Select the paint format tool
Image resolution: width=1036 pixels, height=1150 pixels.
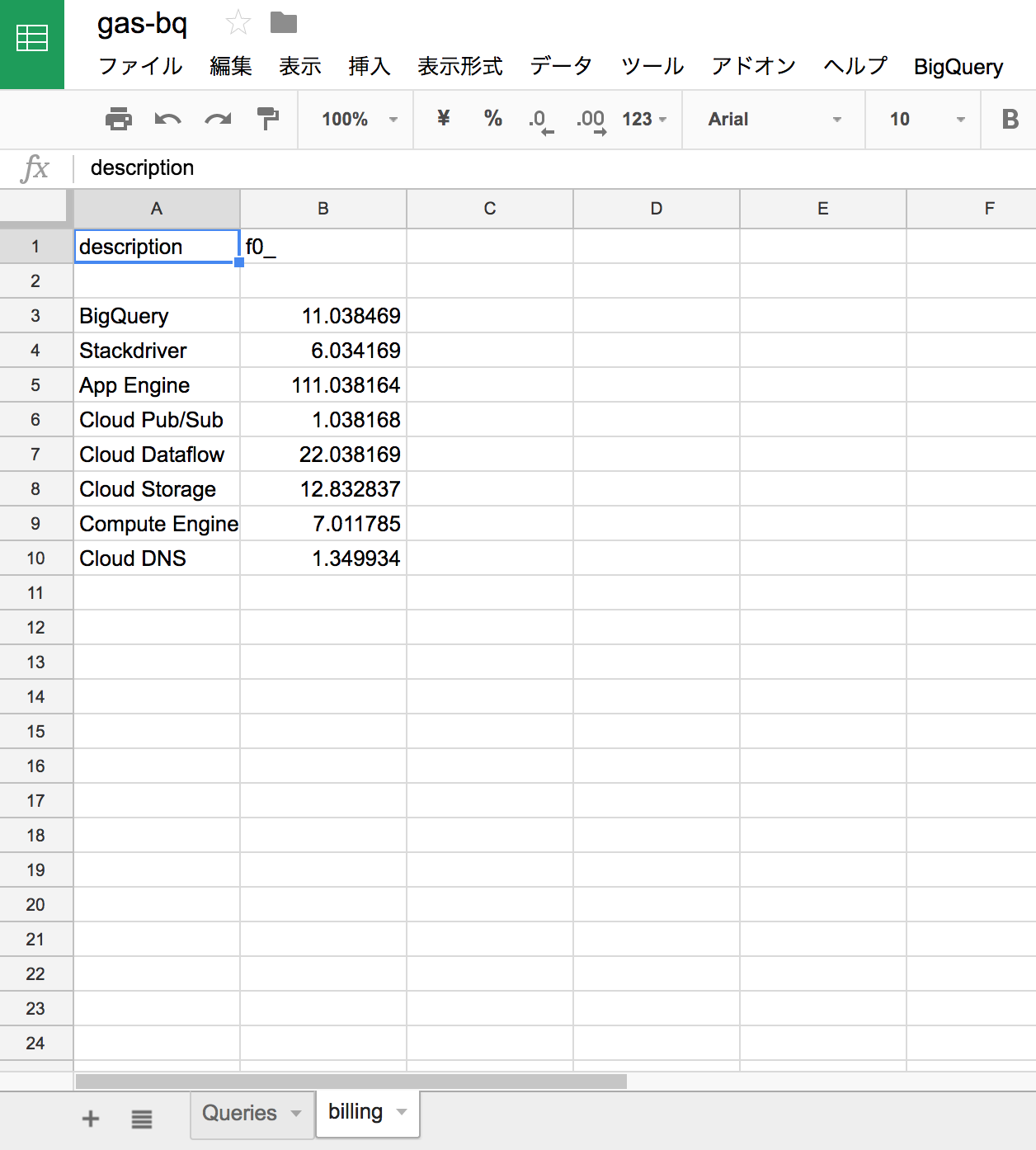pos(268,119)
